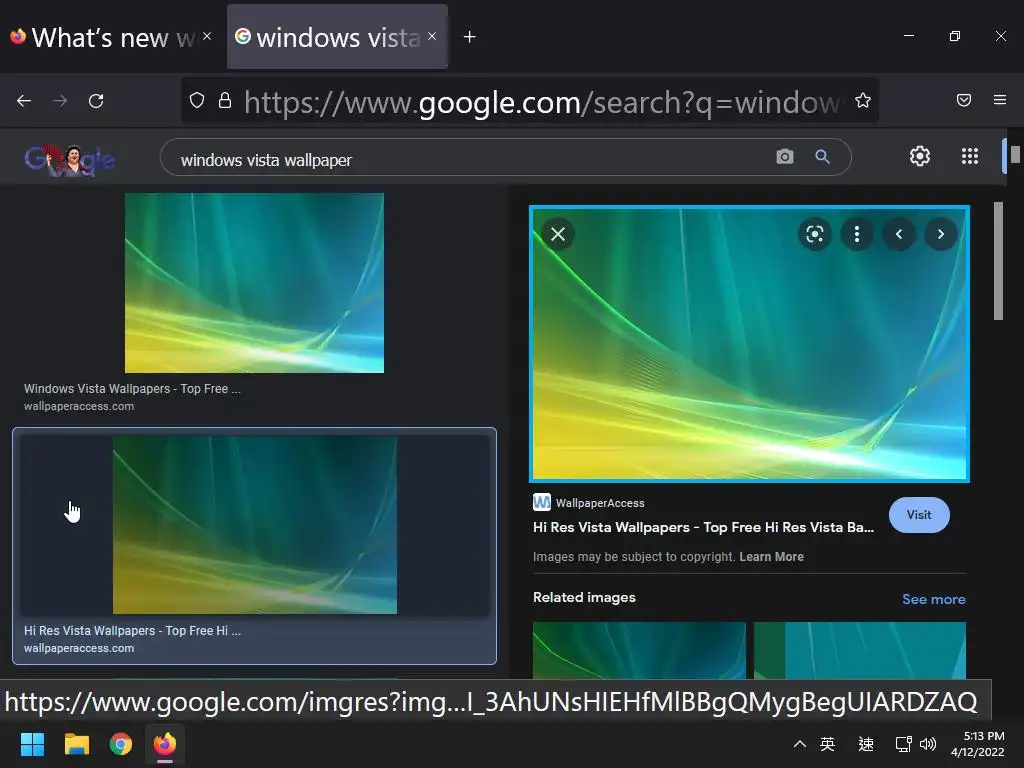Open the Windows Start menu
The image size is (1024, 768).
pos(32,744)
